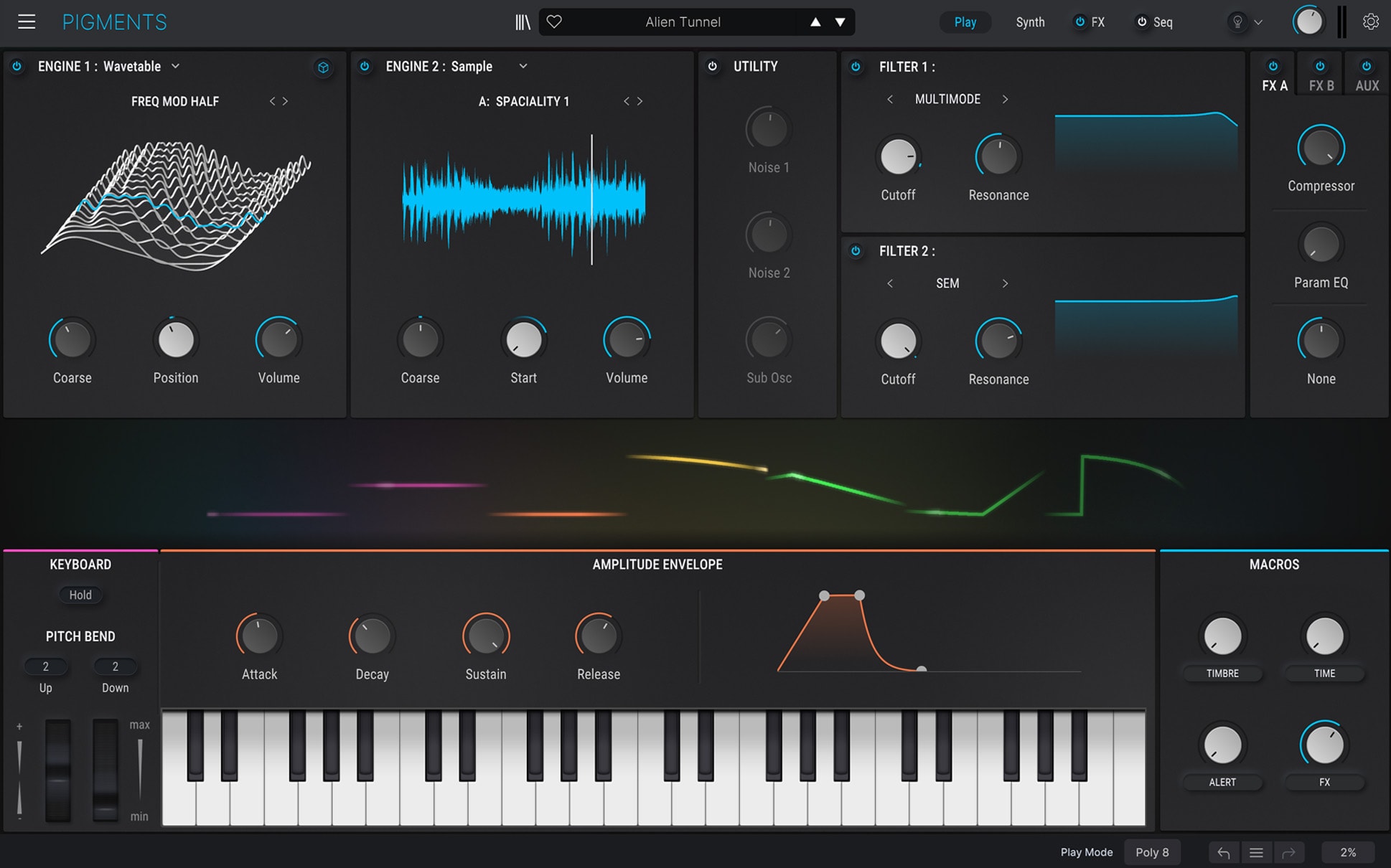1391x868 pixels.
Task: Toggle FX A power button
Action: pos(1273,66)
